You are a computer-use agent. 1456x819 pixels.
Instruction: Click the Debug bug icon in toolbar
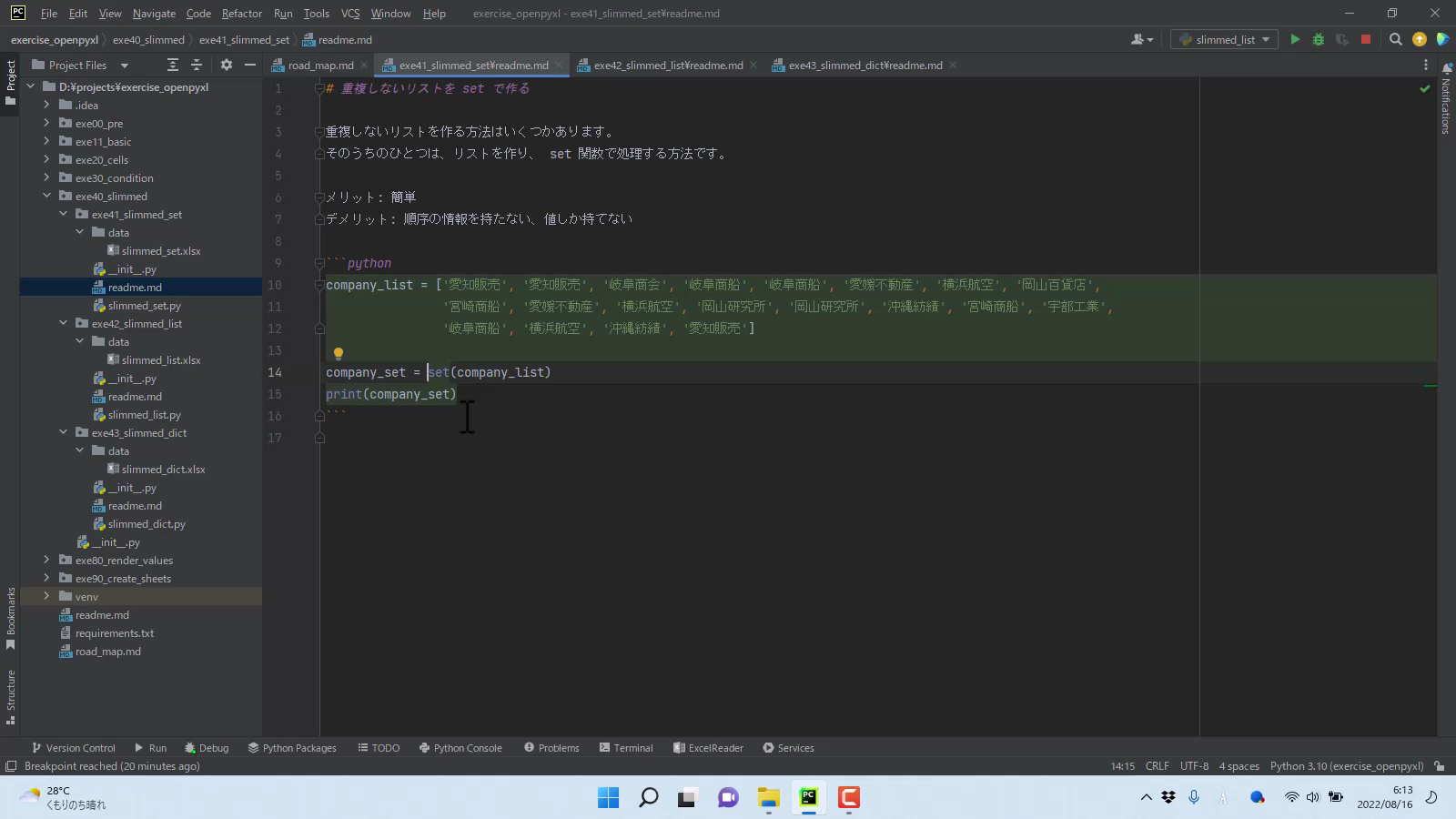(x=1318, y=39)
